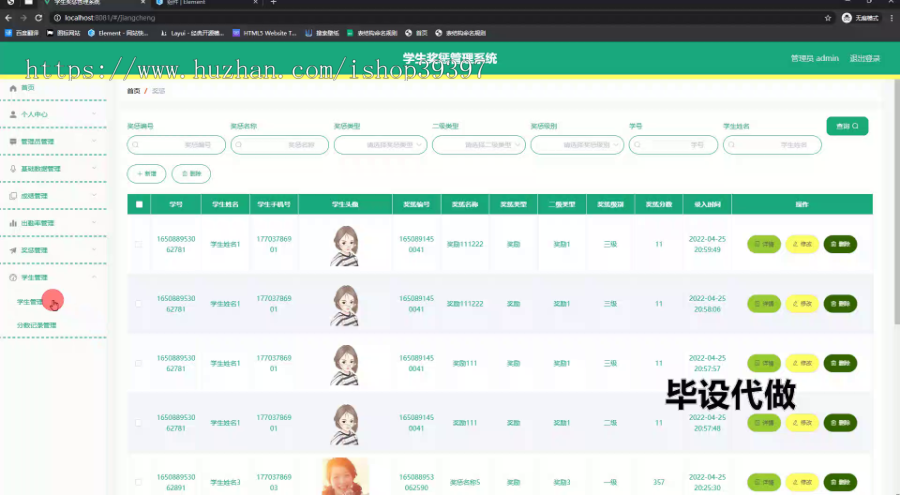Click the 个人中心 person icon
The width and height of the screenshot is (900, 495).
click(x=13, y=114)
